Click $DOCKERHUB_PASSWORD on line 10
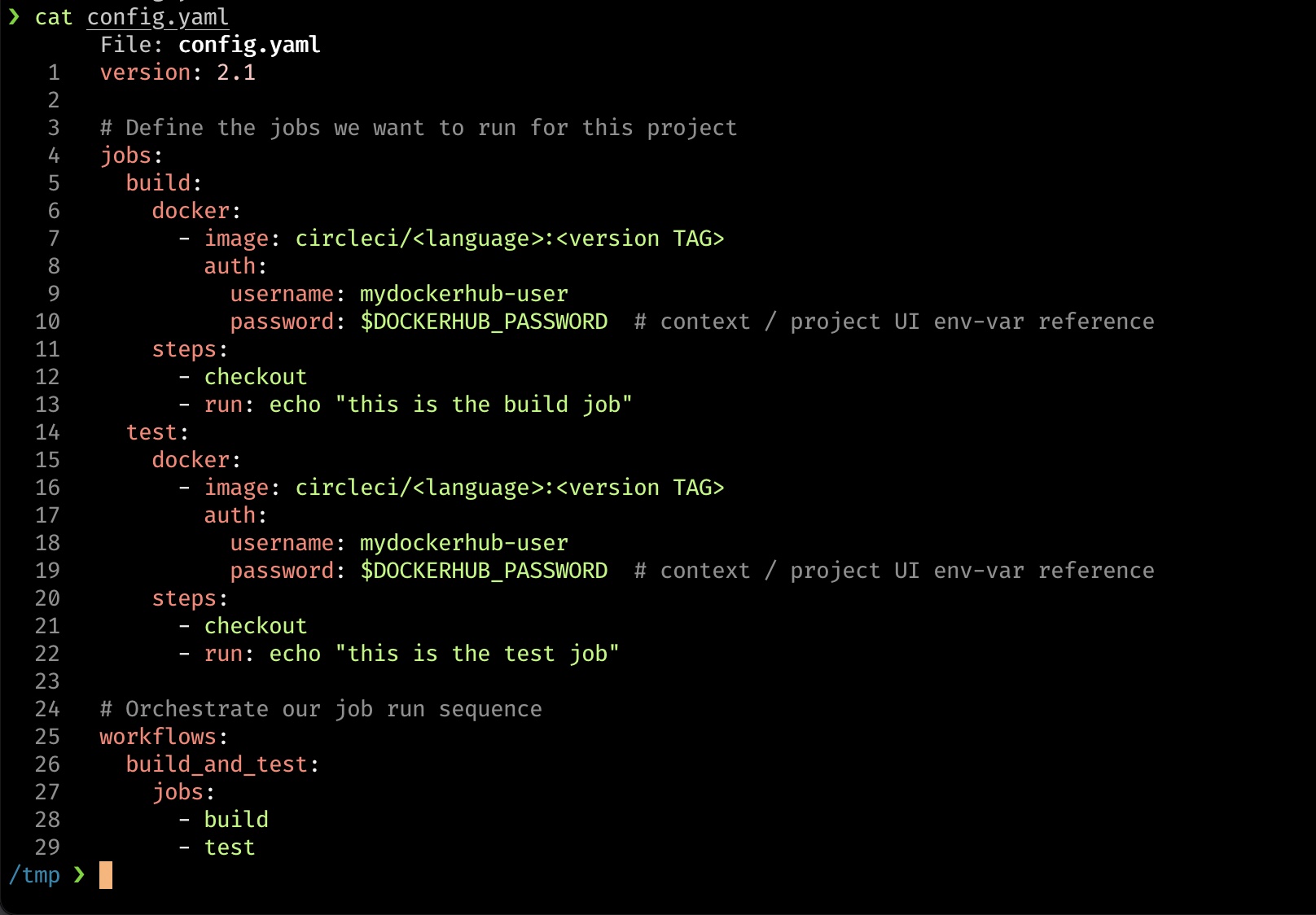 (484, 322)
